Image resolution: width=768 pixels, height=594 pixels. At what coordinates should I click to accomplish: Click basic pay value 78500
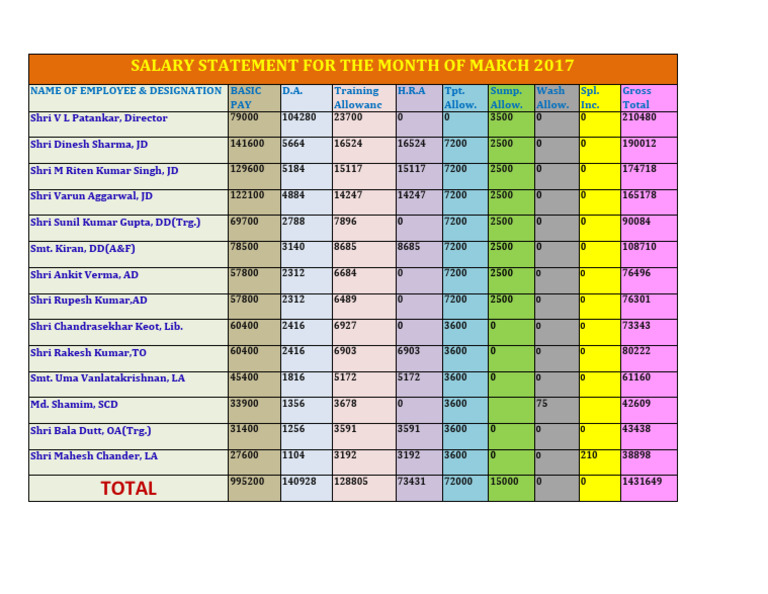pyautogui.click(x=244, y=247)
